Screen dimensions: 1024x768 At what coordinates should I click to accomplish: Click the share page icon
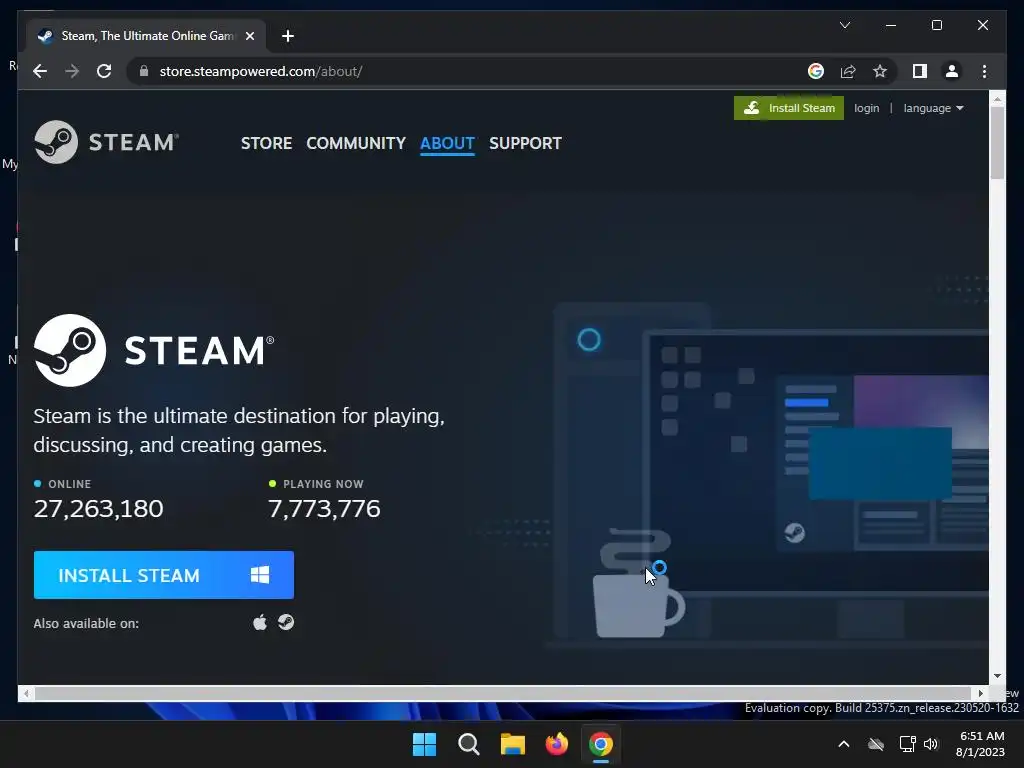(x=848, y=71)
